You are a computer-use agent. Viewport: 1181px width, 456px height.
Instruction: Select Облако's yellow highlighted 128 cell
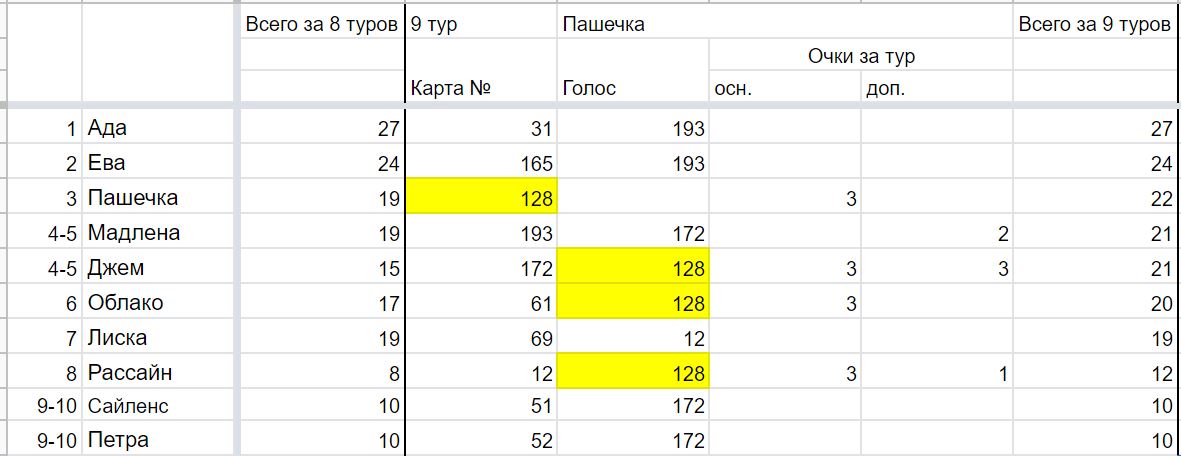[633, 302]
